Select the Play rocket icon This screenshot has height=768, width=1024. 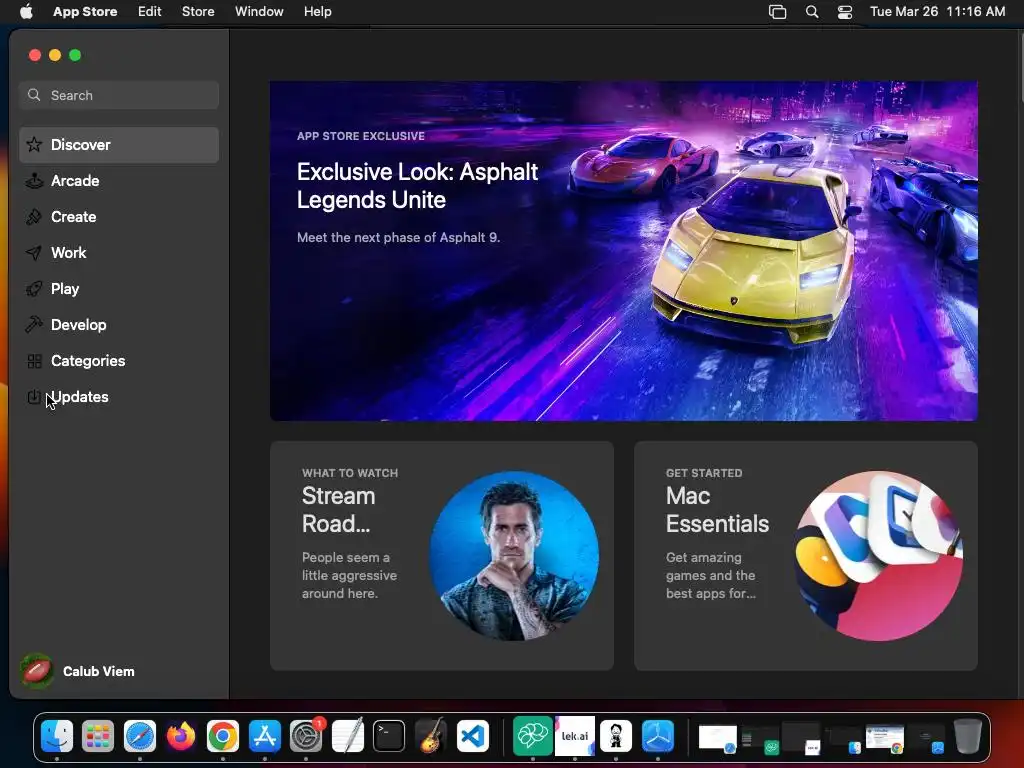point(34,289)
